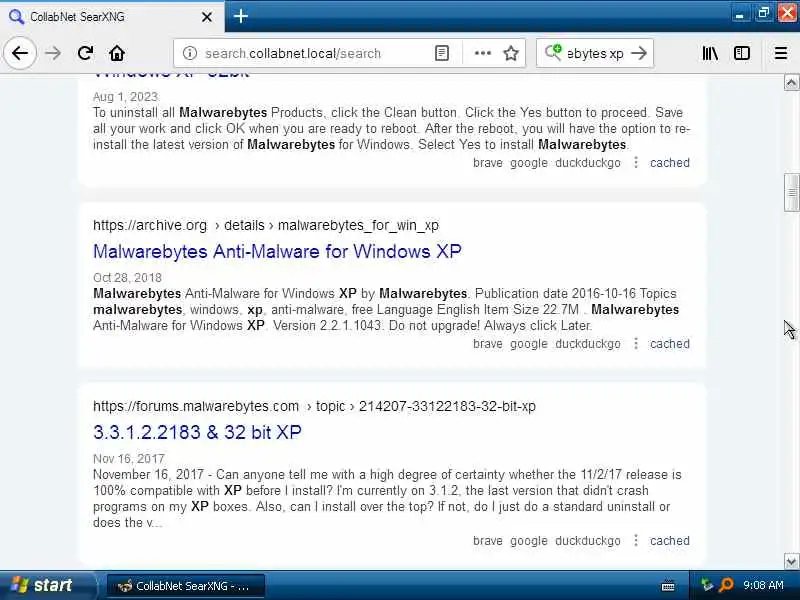Open the hamburger application menu

point(781,53)
